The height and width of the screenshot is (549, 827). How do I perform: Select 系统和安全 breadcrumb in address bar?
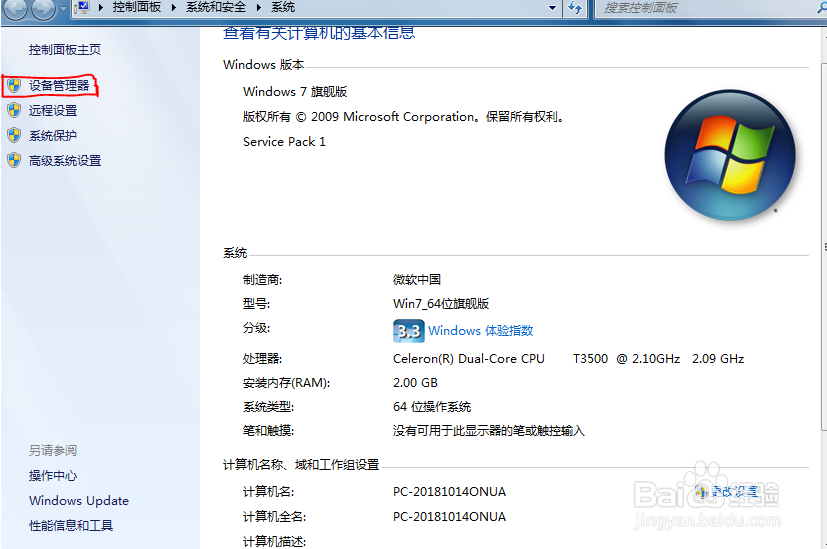tap(216, 7)
